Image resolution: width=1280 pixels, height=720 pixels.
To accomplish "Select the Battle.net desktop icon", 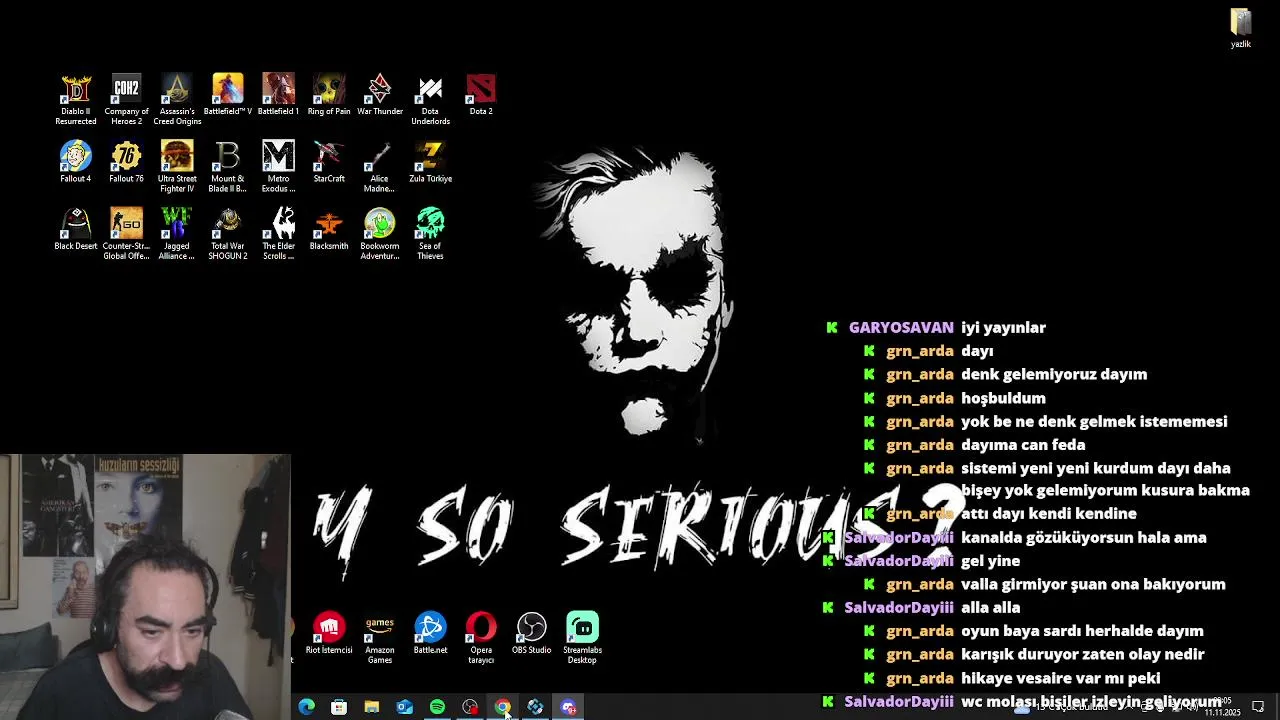I will pyautogui.click(x=430, y=634).
